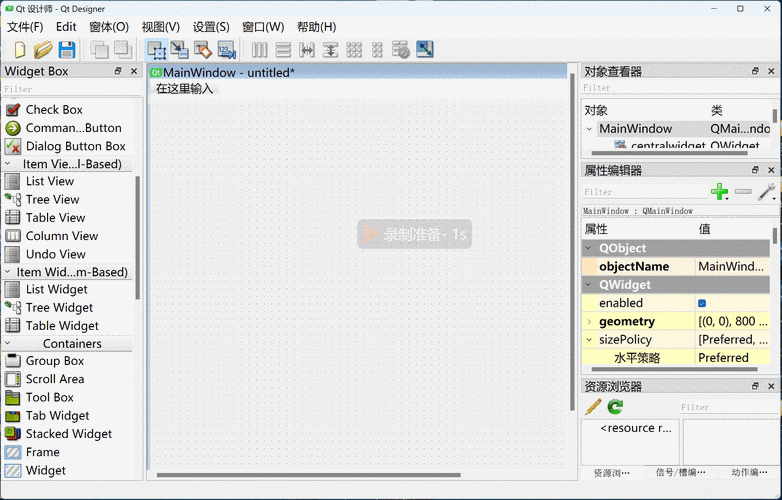Open the 窗口(W) menu
Image resolution: width=782 pixels, height=500 pixels.
tap(263, 27)
